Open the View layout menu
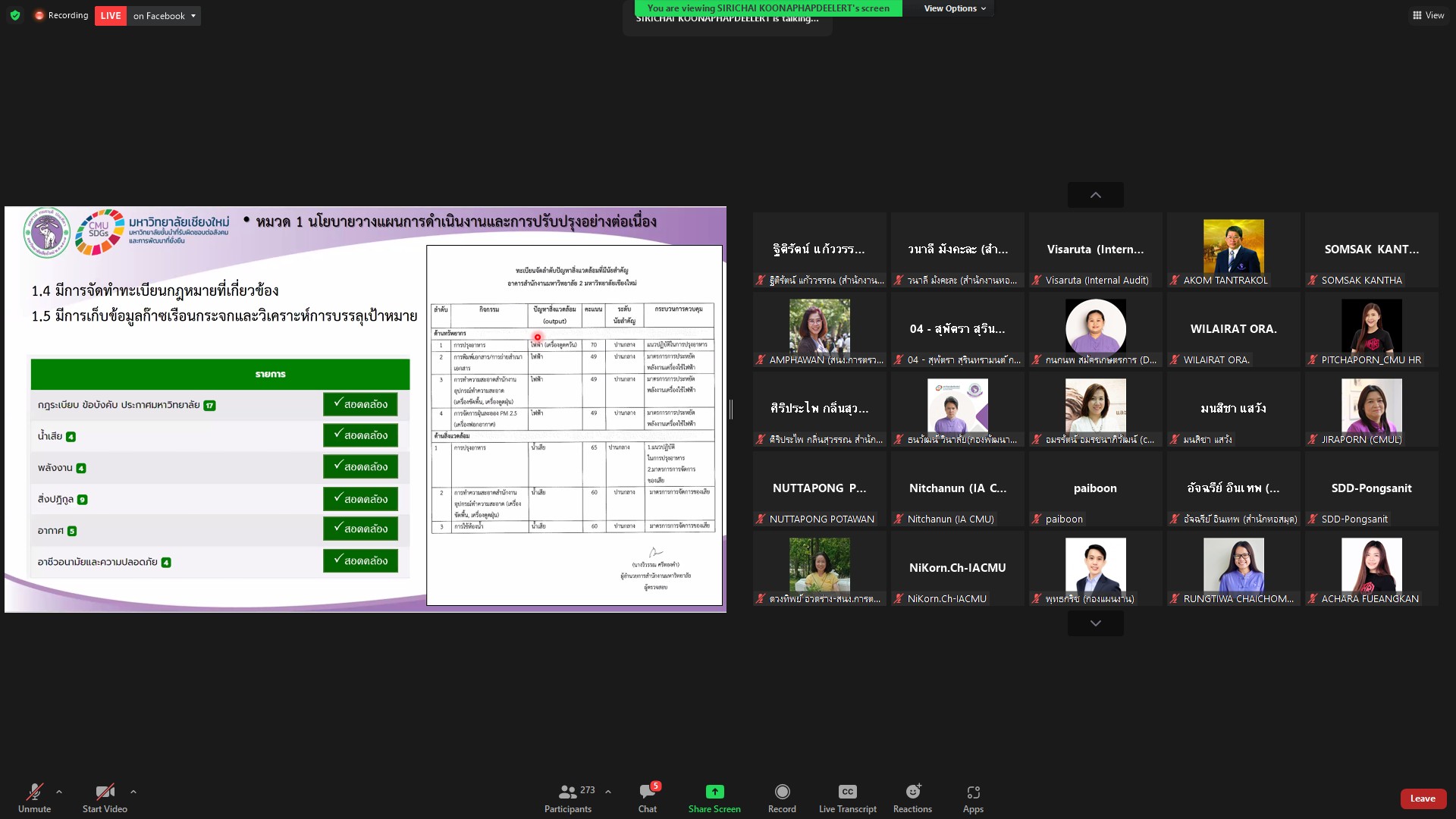The image size is (1456, 819). (1428, 15)
